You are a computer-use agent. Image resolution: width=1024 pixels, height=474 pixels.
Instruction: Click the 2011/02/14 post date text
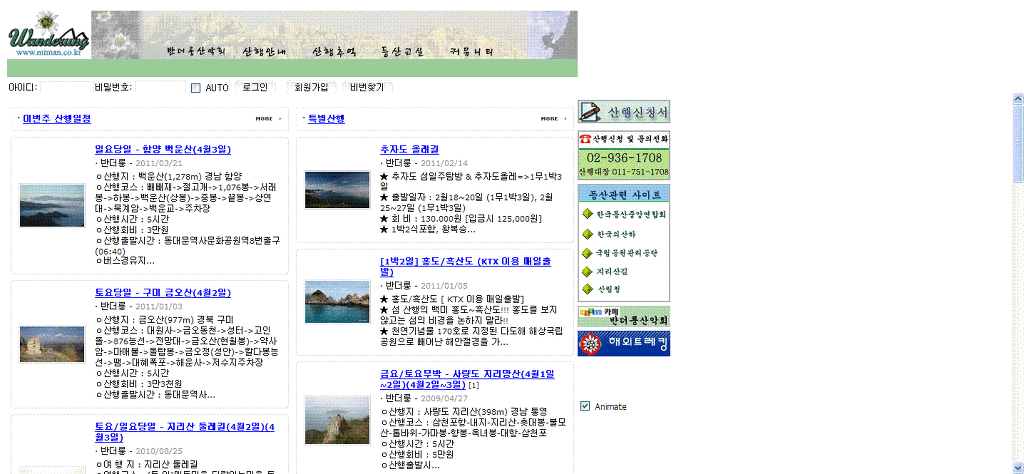click(x=445, y=163)
